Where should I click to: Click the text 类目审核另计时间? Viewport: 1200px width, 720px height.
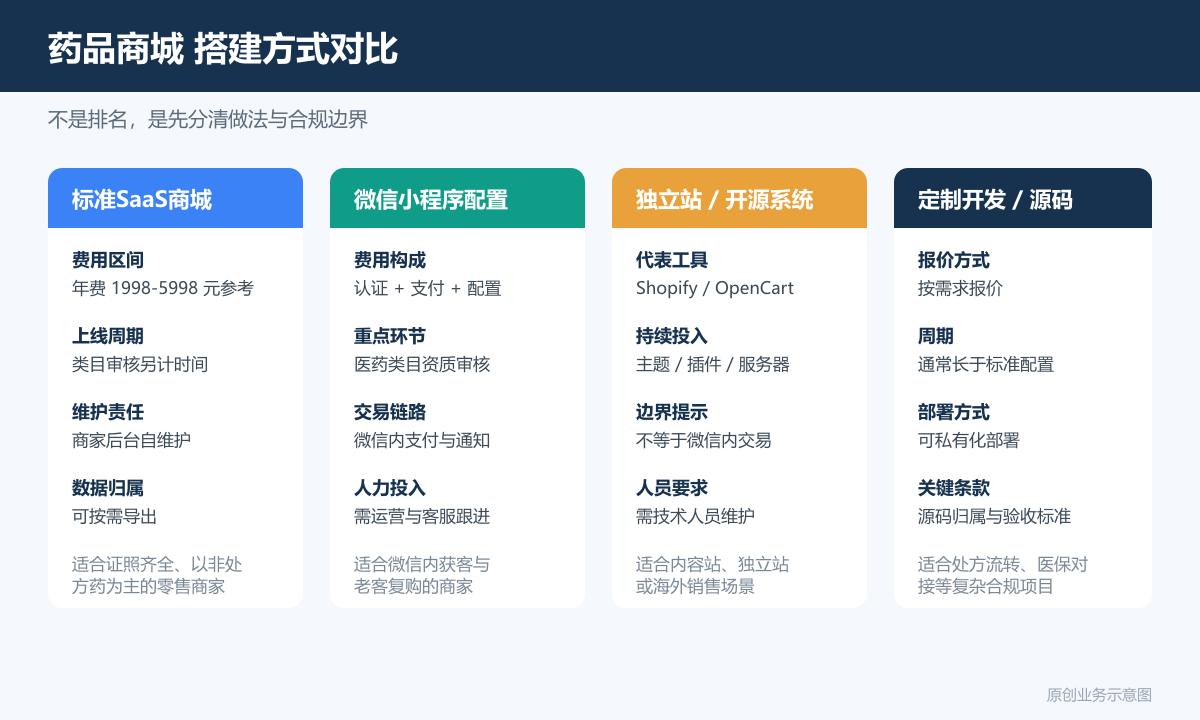140,364
